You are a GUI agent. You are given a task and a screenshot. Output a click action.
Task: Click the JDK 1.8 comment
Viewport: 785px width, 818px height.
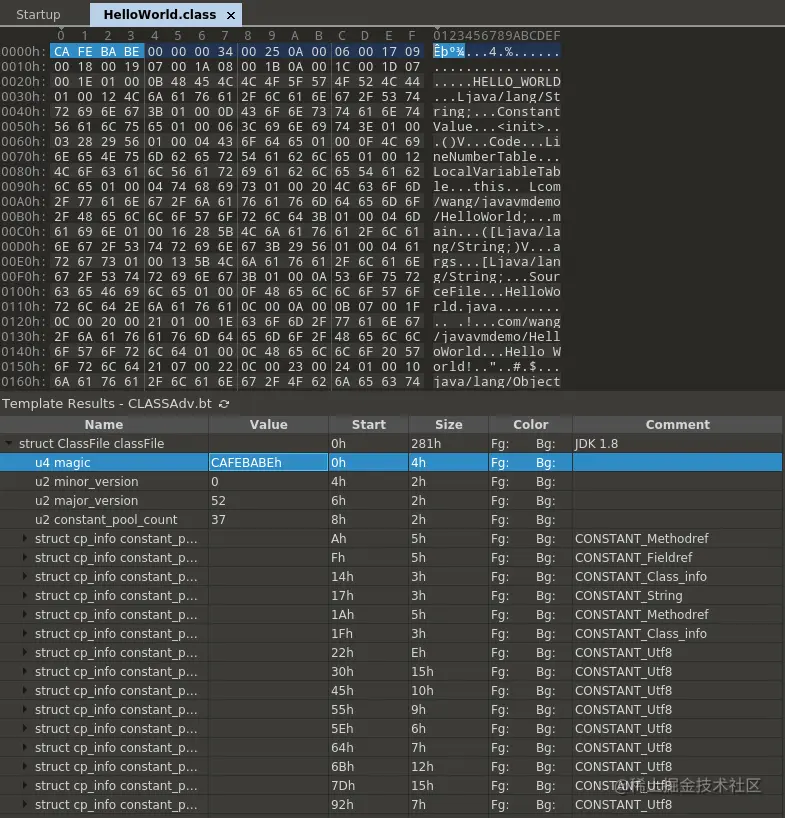pos(596,444)
